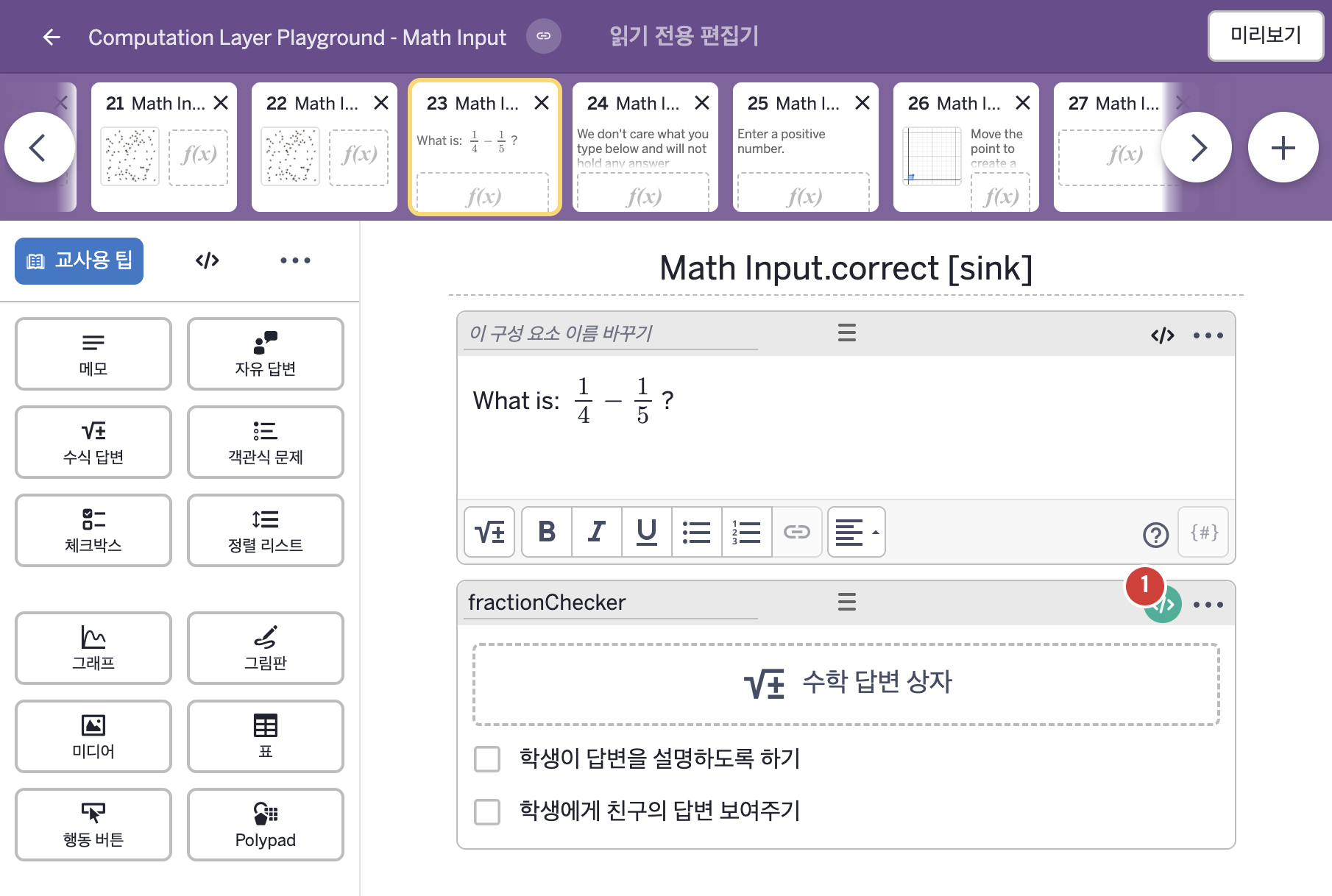
Task: Copy link with the chain icon in header
Action: (x=544, y=36)
